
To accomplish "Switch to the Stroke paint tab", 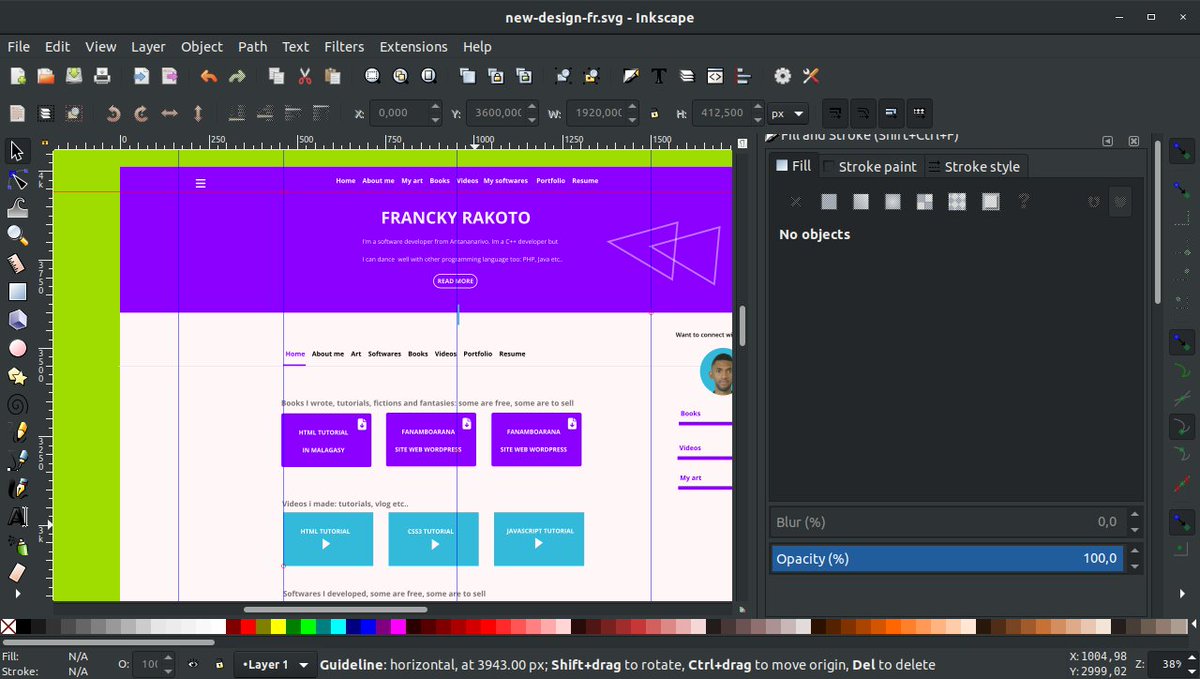I will [876, 166].
